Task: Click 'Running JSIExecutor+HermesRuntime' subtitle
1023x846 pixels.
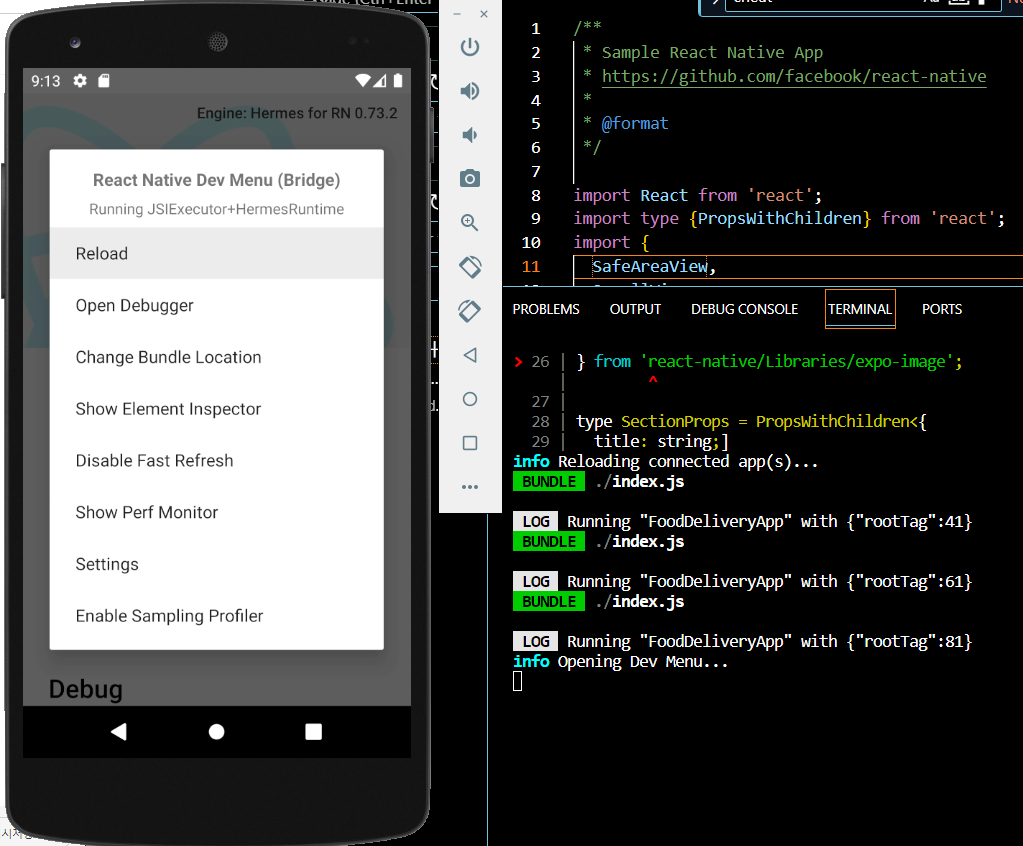Action: 217,209
